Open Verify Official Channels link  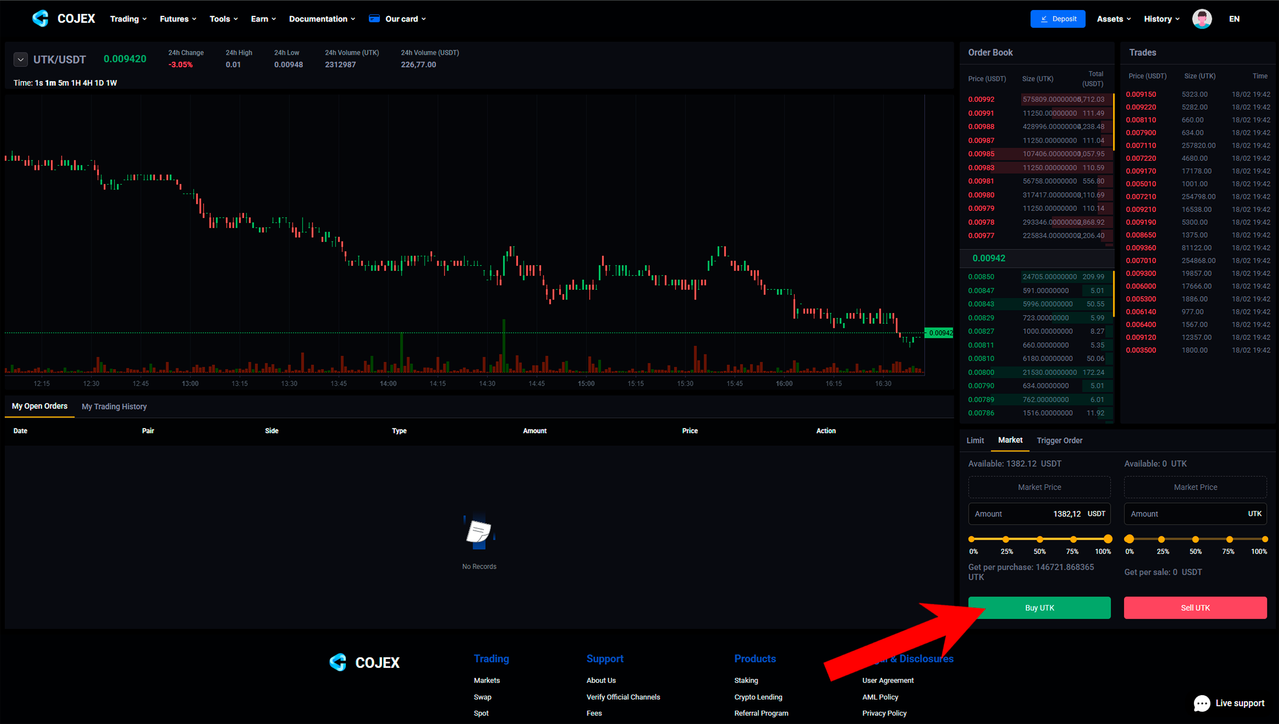[623, 697]
